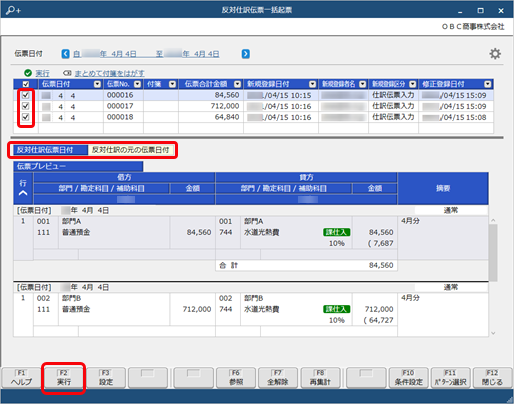Open the settings gear icon
Viewport: 514px width, 404px height.
[x=495, y=54]
